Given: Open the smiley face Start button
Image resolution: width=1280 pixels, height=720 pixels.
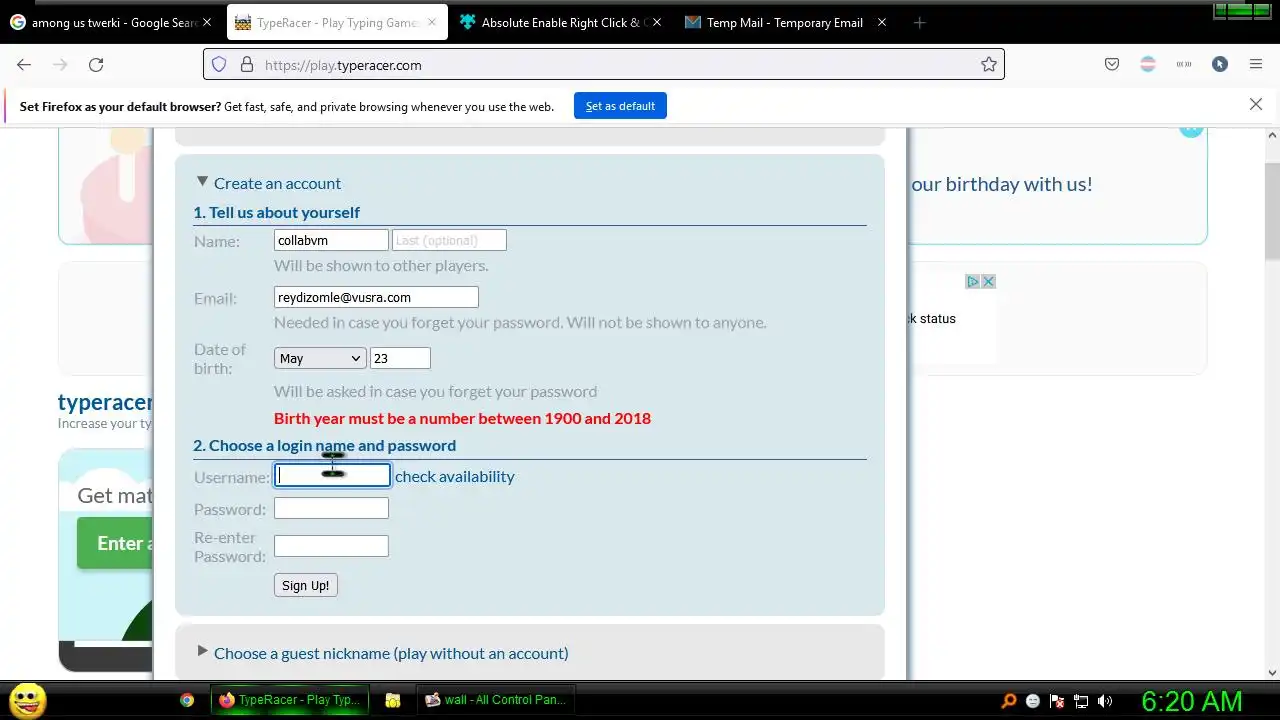Looking at the screenshot, I should pos(28,700).
